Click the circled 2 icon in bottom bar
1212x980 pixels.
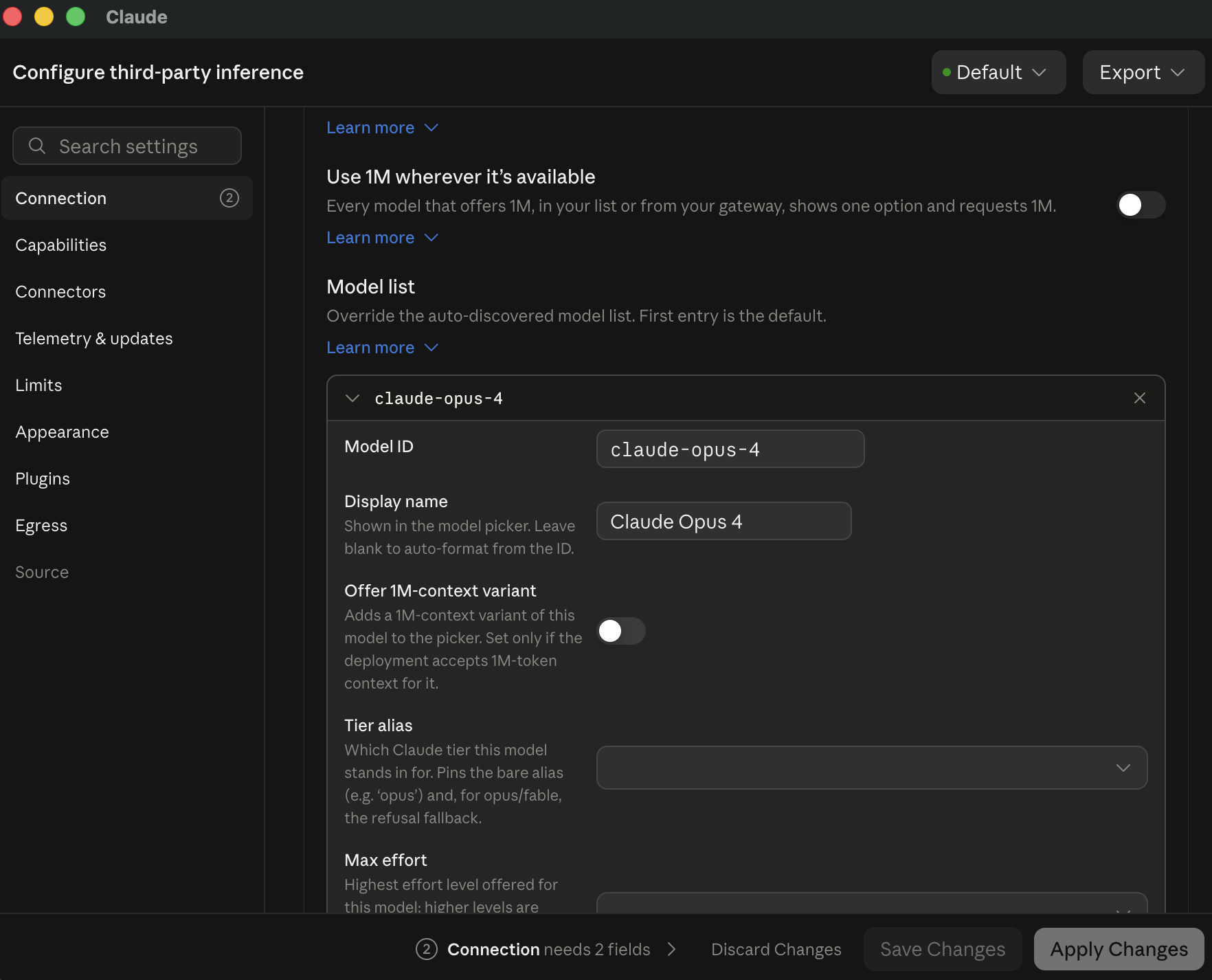click(x=426, y=949)
